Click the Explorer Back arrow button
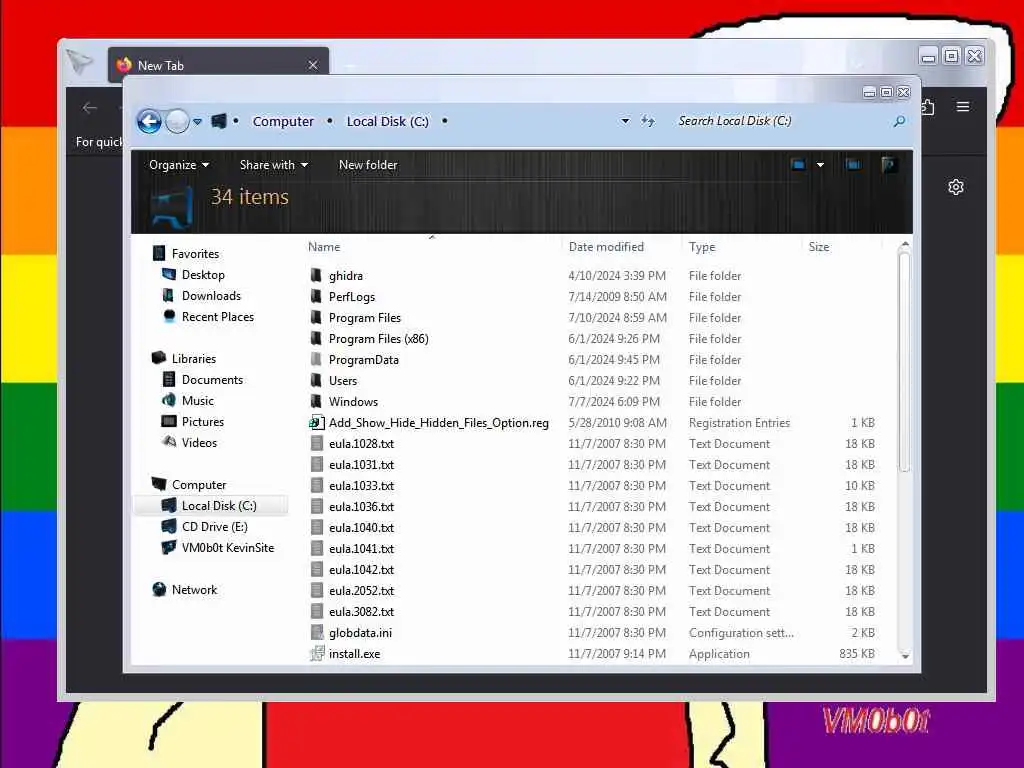The width and height of the screenshot is (1024, 768). pyautogui.click(x=150, y=121)
